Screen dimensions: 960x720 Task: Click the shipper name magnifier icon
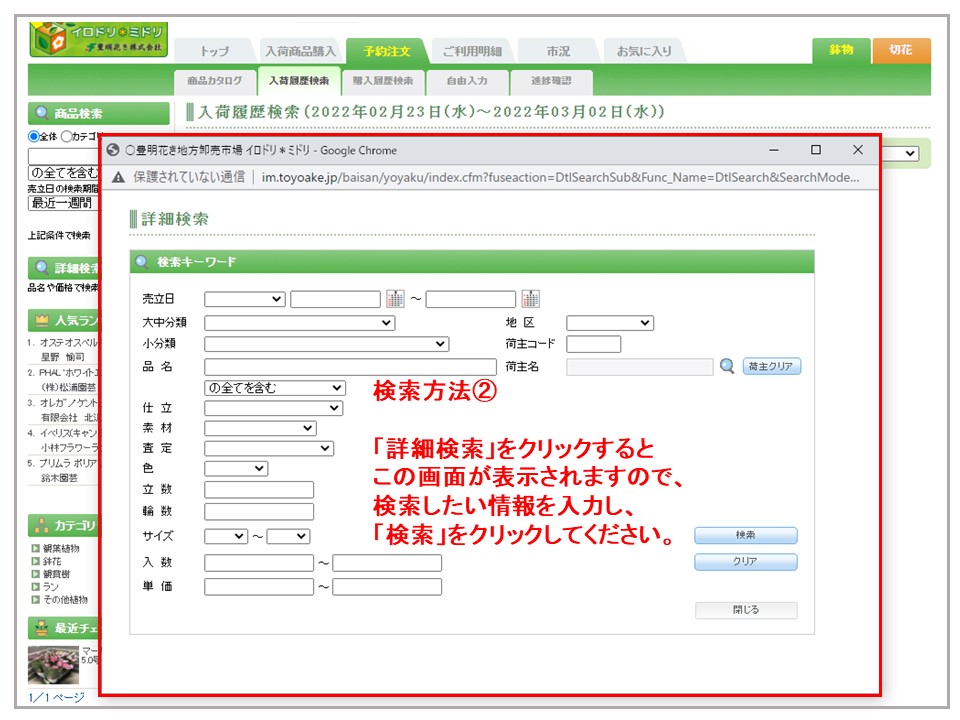pos(727,367)
